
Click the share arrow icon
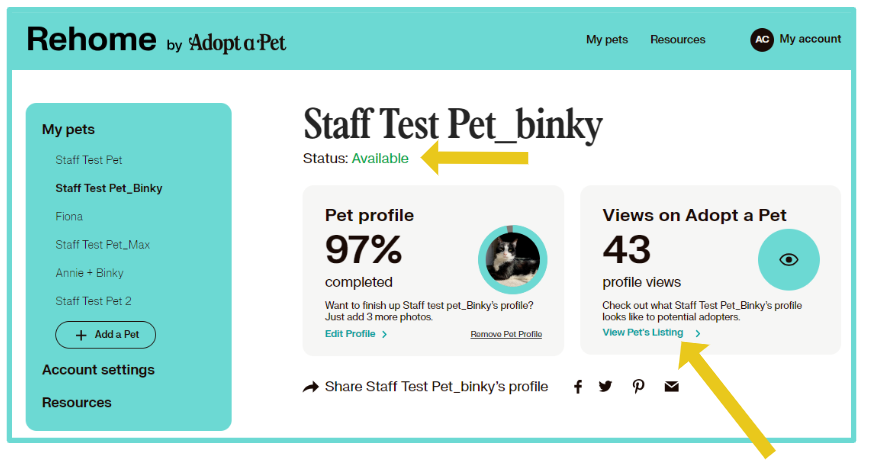(311, 387)
